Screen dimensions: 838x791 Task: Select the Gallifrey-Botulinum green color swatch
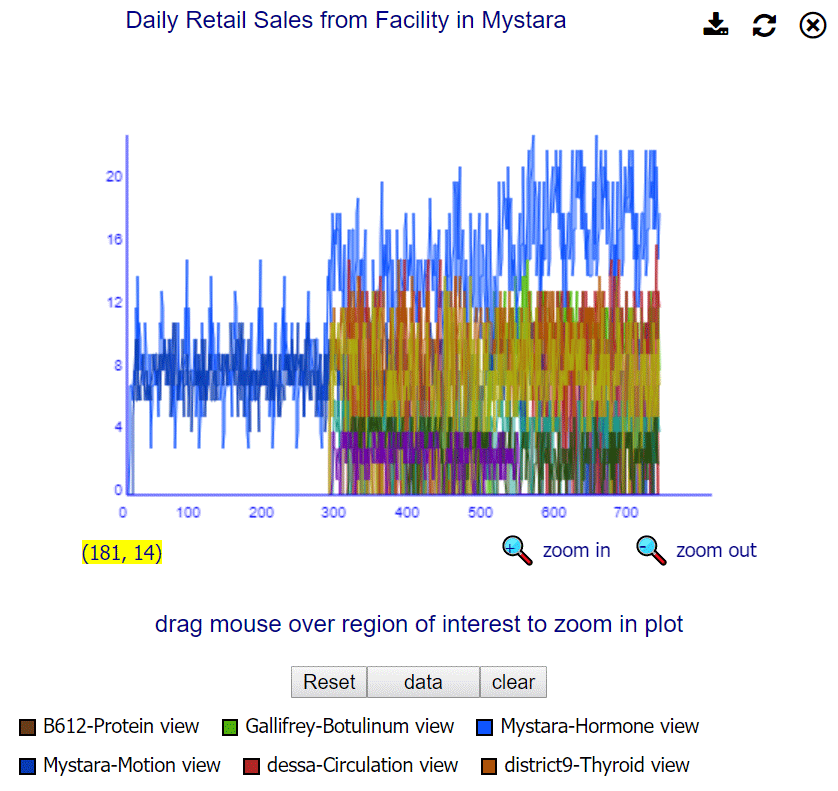coord(230,727)
